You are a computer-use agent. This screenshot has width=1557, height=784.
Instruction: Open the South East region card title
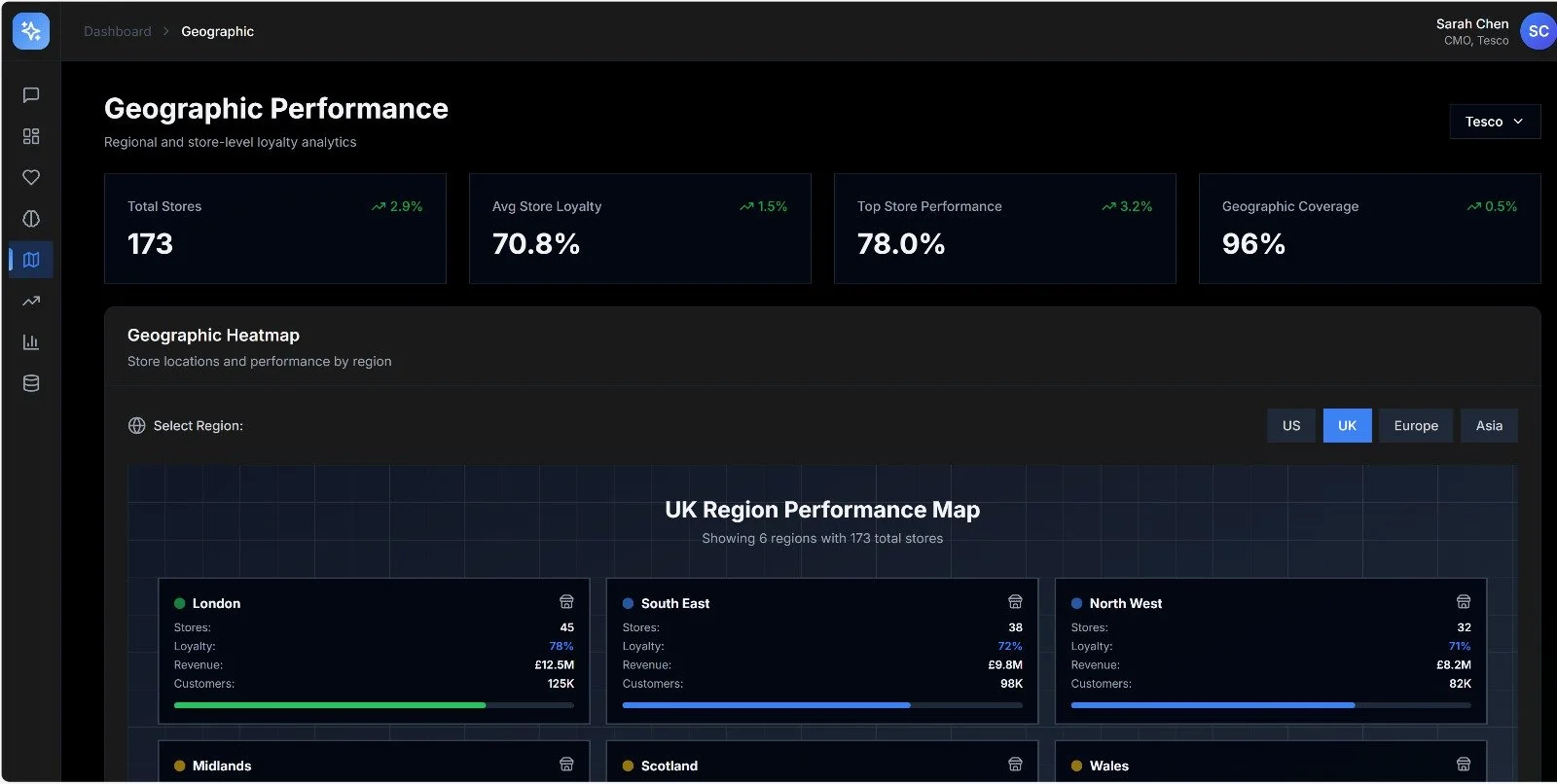675,603
